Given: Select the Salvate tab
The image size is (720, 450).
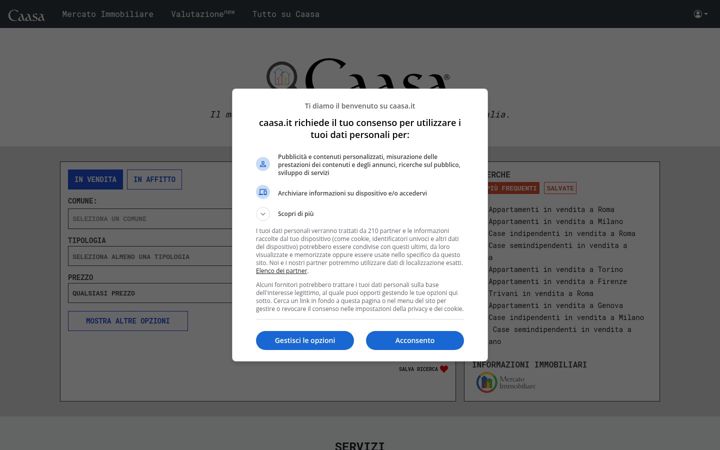Looking at the screenshot, I should click(x=560, y=188).
